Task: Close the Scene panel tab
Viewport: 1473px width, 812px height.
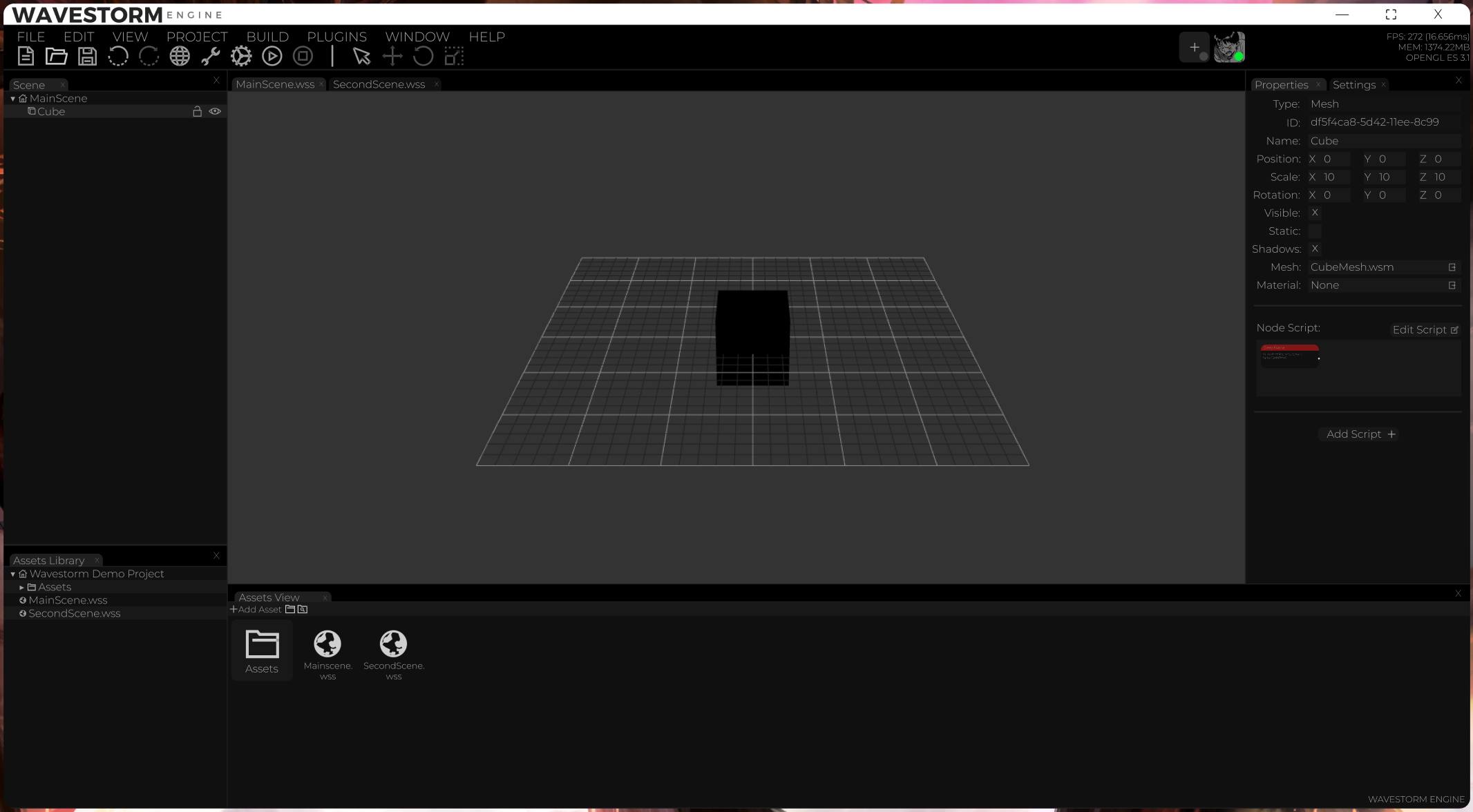Action: click(x=62, y=85)
